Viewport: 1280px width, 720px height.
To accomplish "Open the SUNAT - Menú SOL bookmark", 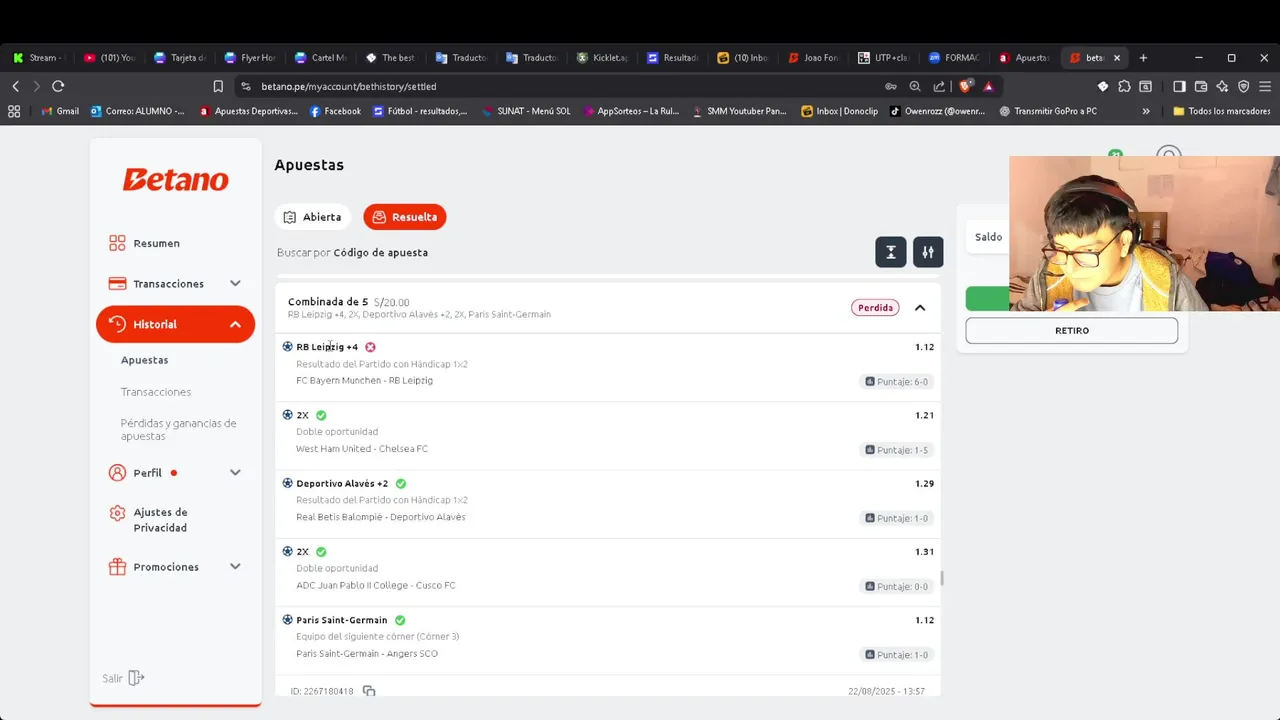I will (x=525, y=111).
